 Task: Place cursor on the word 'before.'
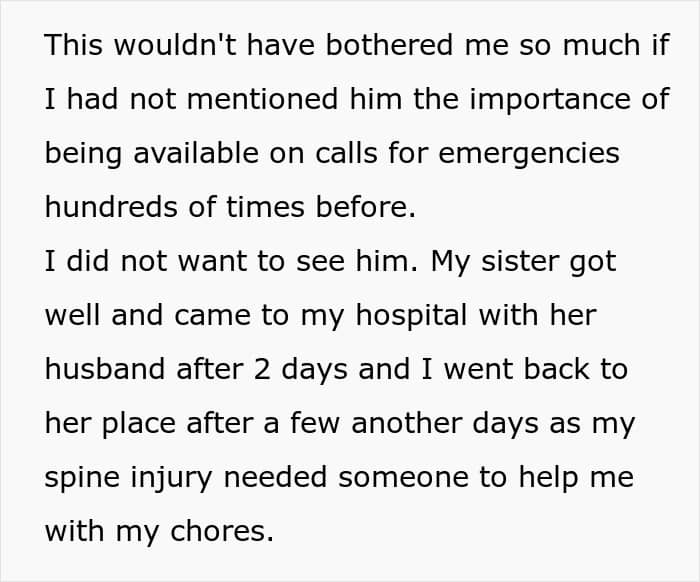[366, 207]
